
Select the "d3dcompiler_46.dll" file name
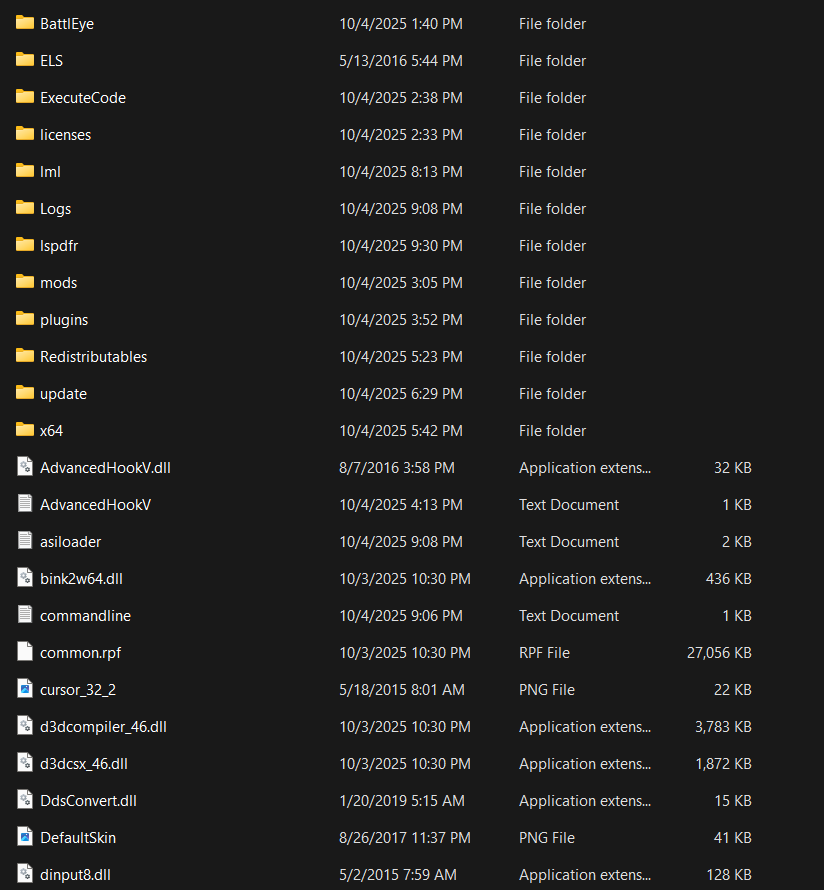103,727
